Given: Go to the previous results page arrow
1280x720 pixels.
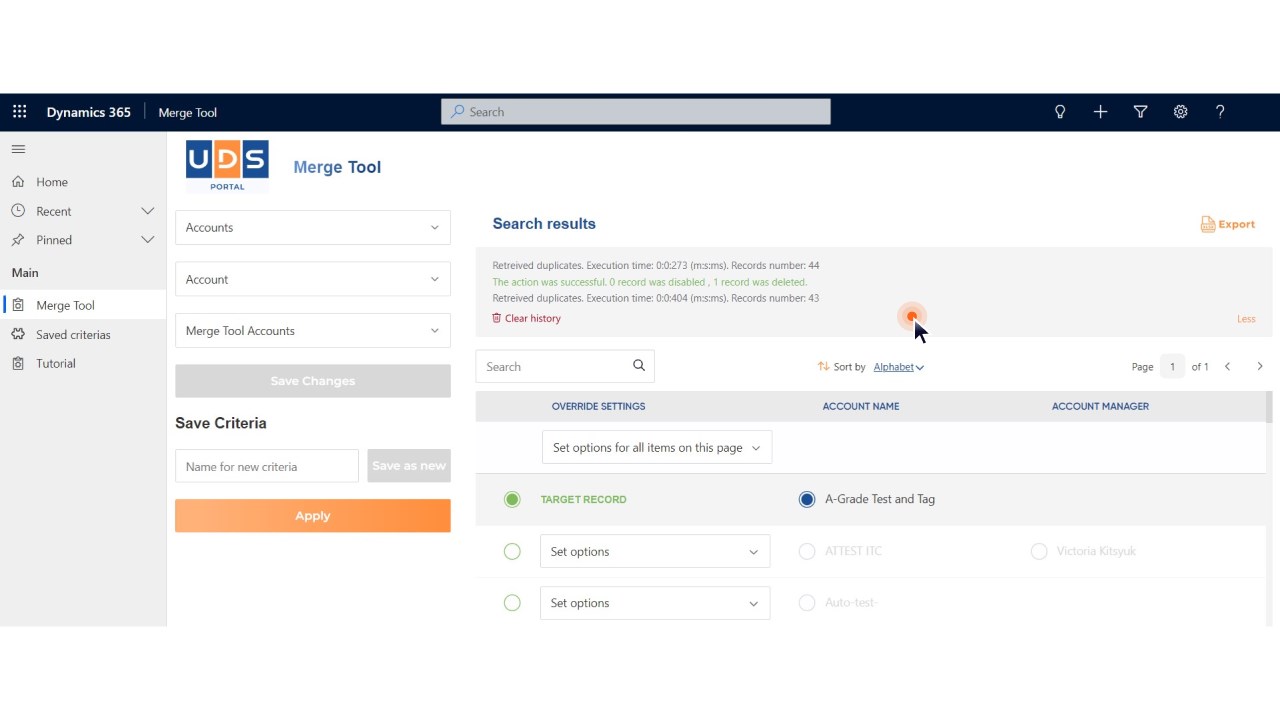Looking at the screenshot, I should [x=1227, y=367].
